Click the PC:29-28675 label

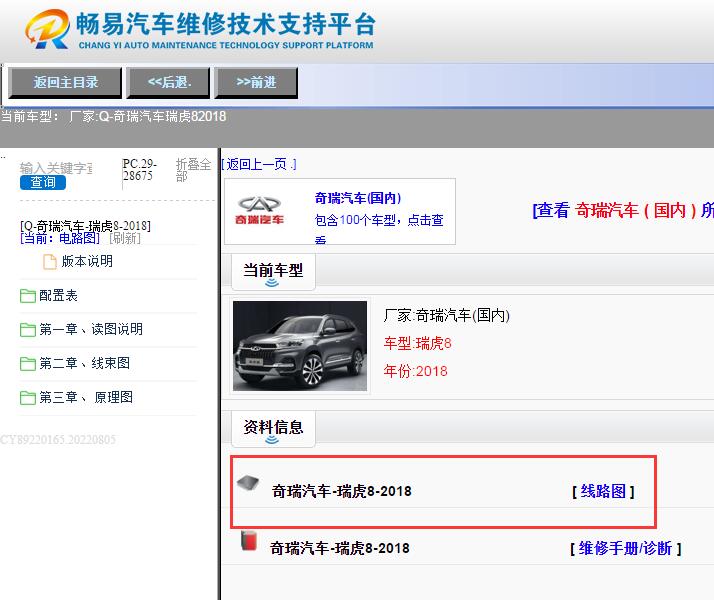pos(139,170)
